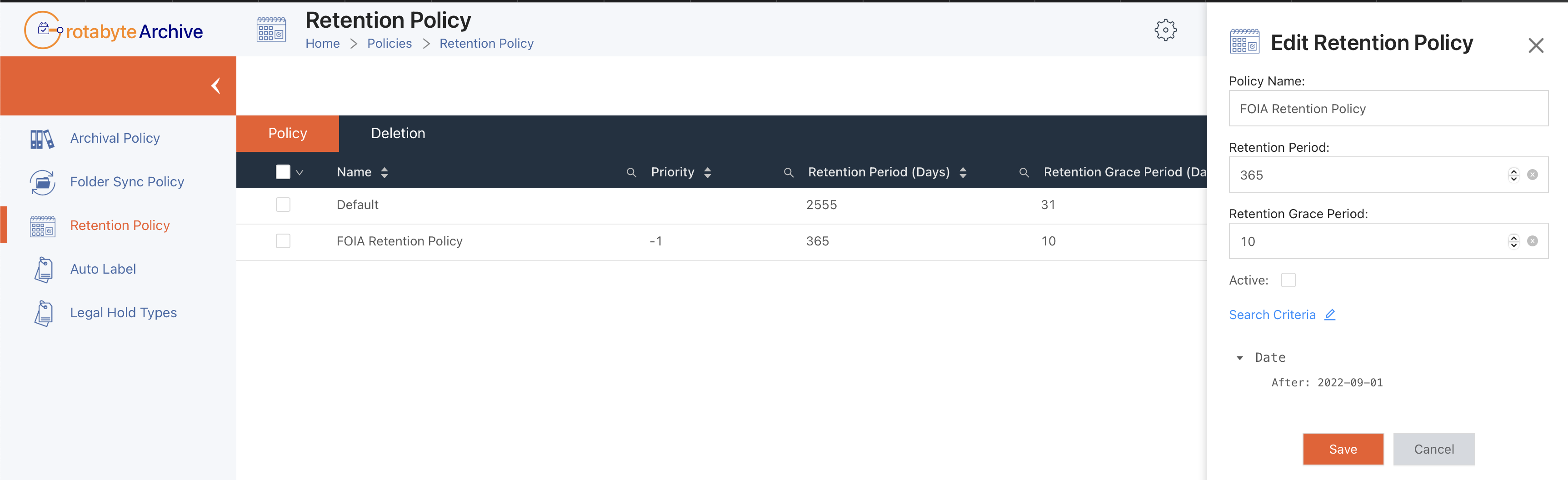Screen dimensions: 1568x480
Task: Collapse the Date criteria tree node
Action: click(x=1239, y=358)
